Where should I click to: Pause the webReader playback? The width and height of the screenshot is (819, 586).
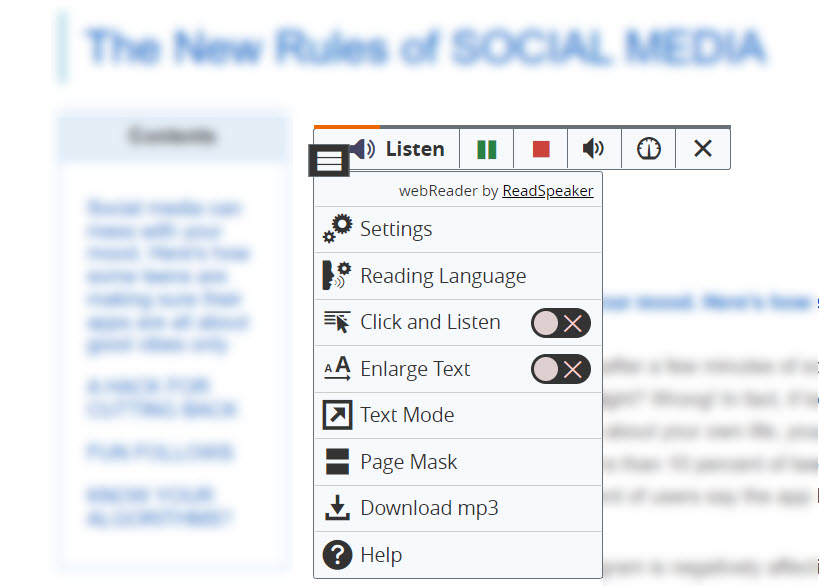point(486,149)
